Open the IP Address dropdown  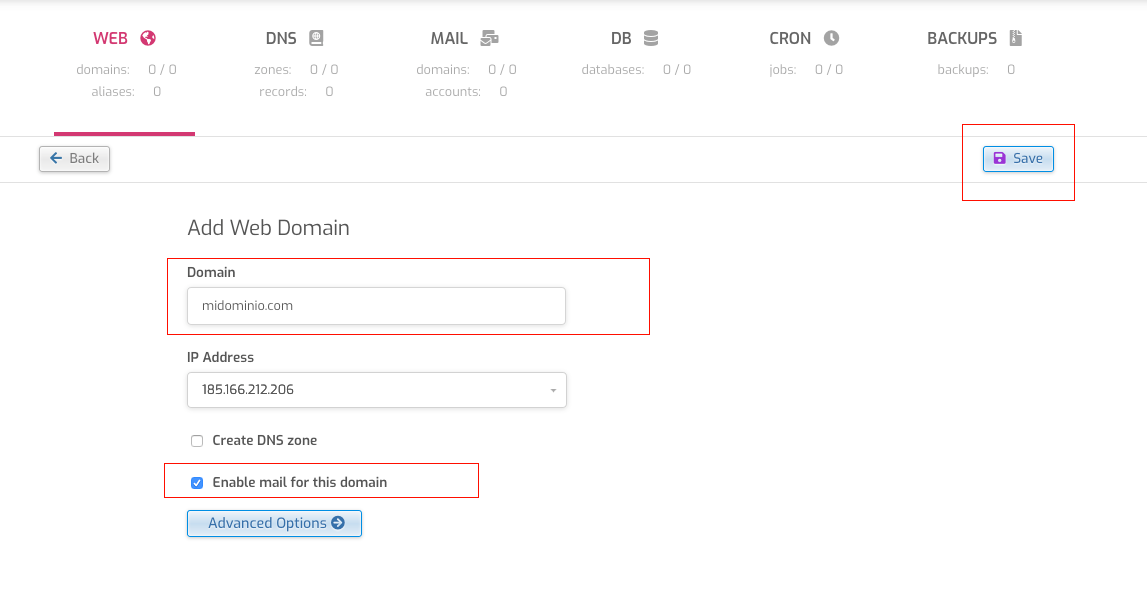[x=377, y=390]
